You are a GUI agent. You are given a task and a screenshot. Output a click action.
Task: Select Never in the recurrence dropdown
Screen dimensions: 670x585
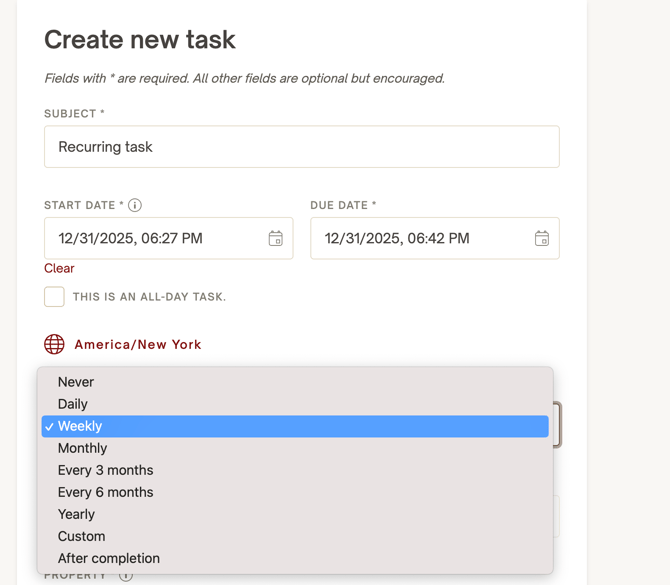[76, 382]
